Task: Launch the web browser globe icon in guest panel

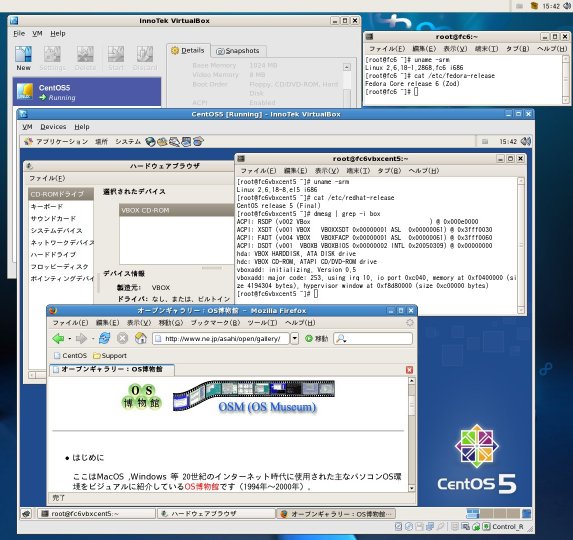Action: point(150,141)
